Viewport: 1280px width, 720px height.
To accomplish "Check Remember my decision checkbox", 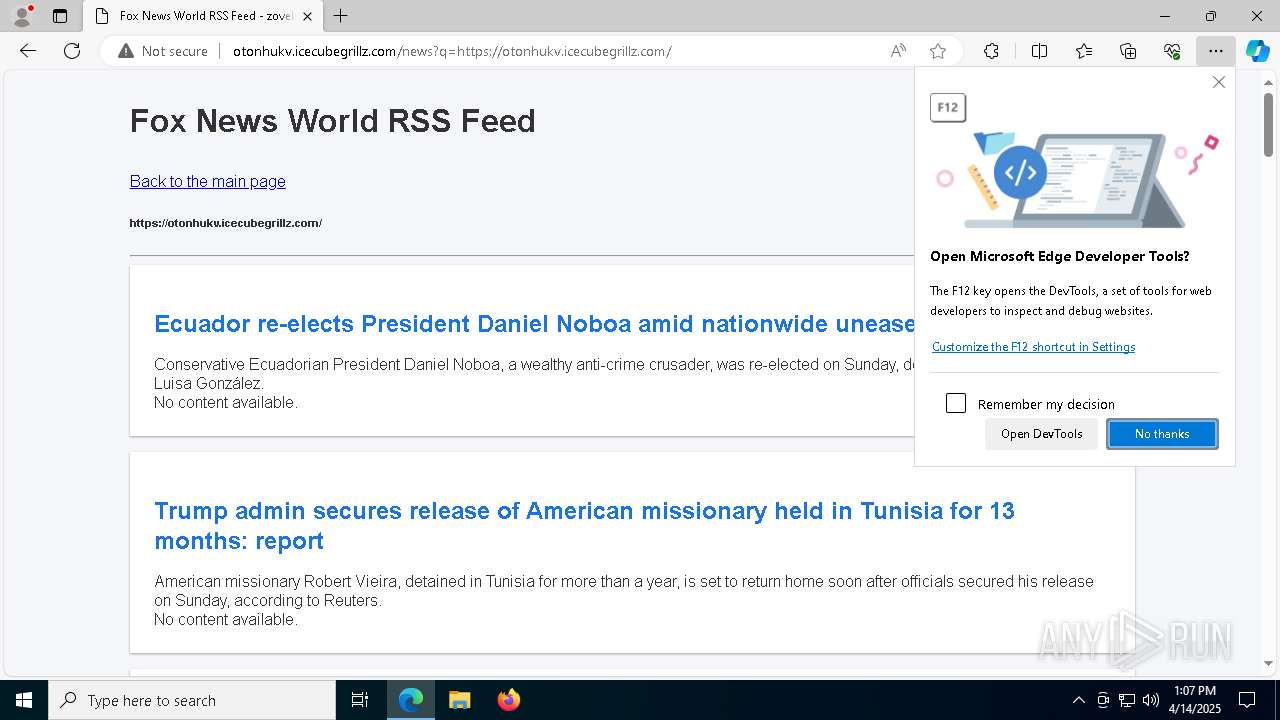I will coord(956,403).
